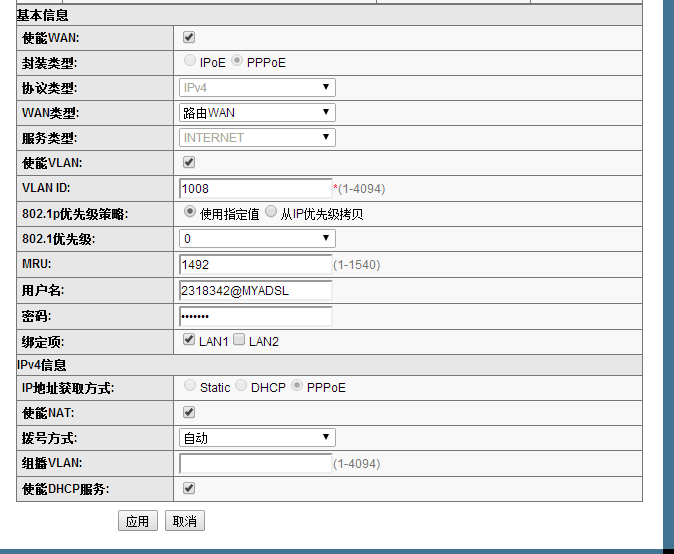674x554 pixels.
Task: Open the 802.1优先级 dropdown
Action: (x=257, y=239)
